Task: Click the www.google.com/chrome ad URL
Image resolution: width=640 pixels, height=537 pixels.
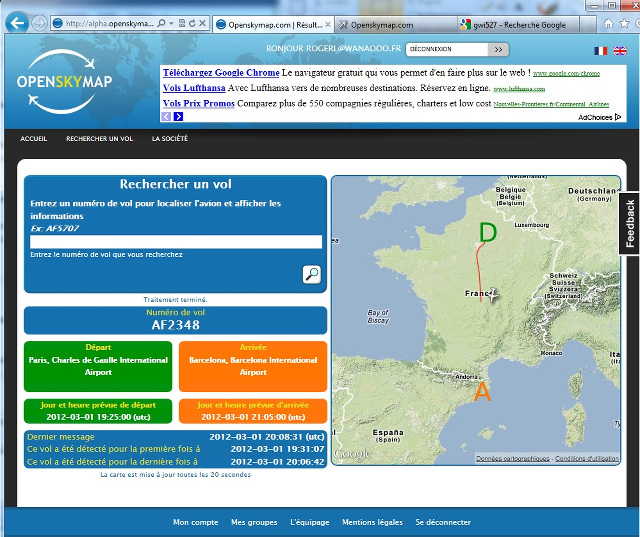Action: [x=567, y=74]
